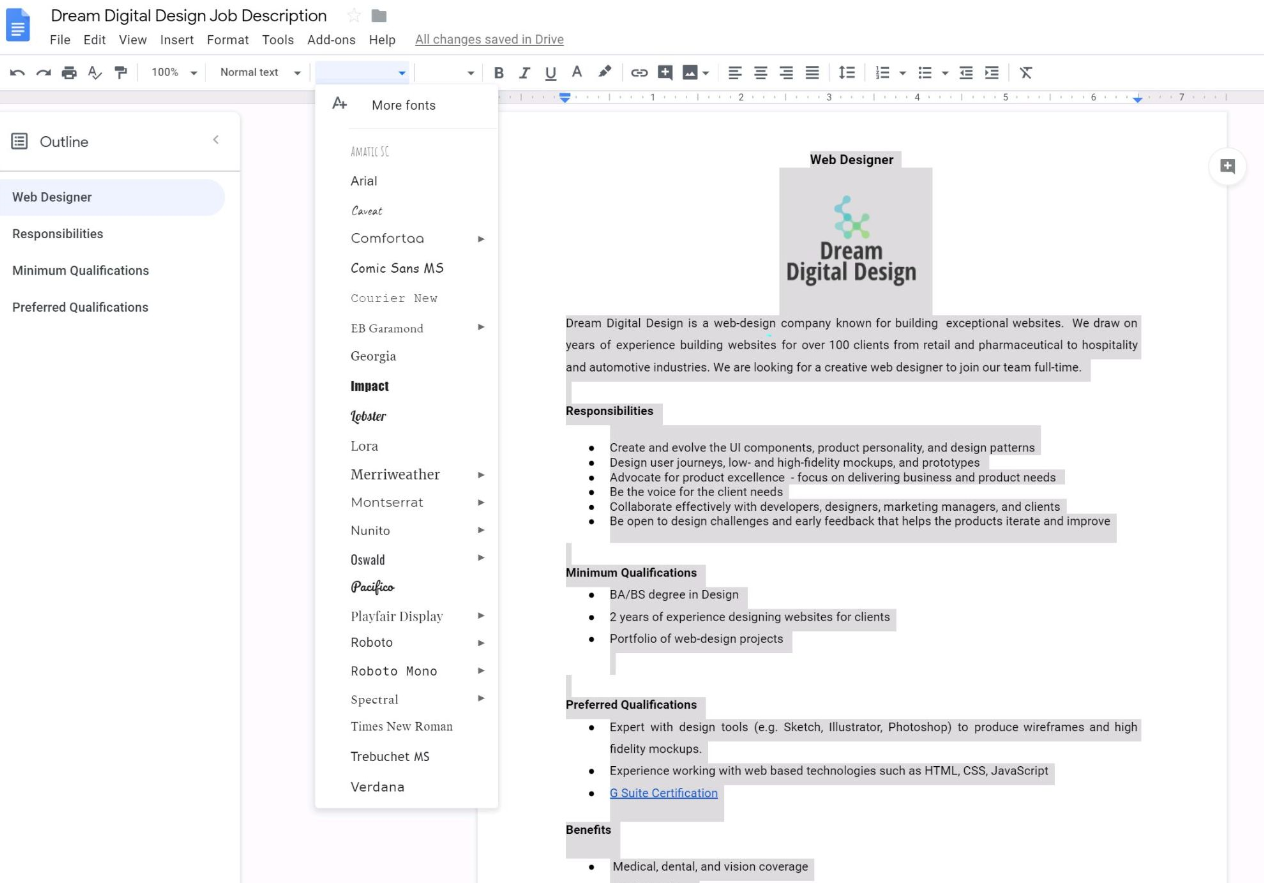Apply a numbered list
The height and width of the screenshot is (883, 1264).
[x=882, y=72]
